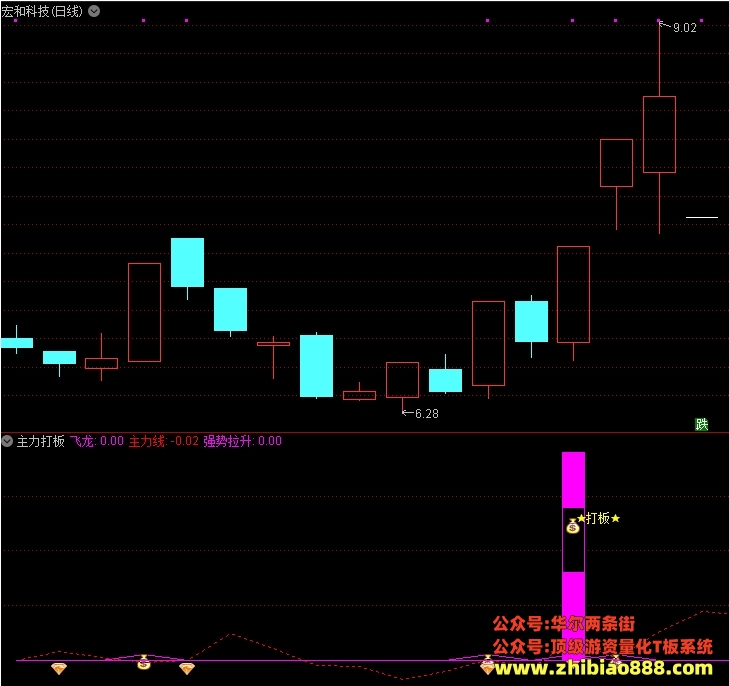Click the money bag icon beside ★打板★
Image resolution: width=729 pixels, height=686 pixels.
tap(573, 526)
